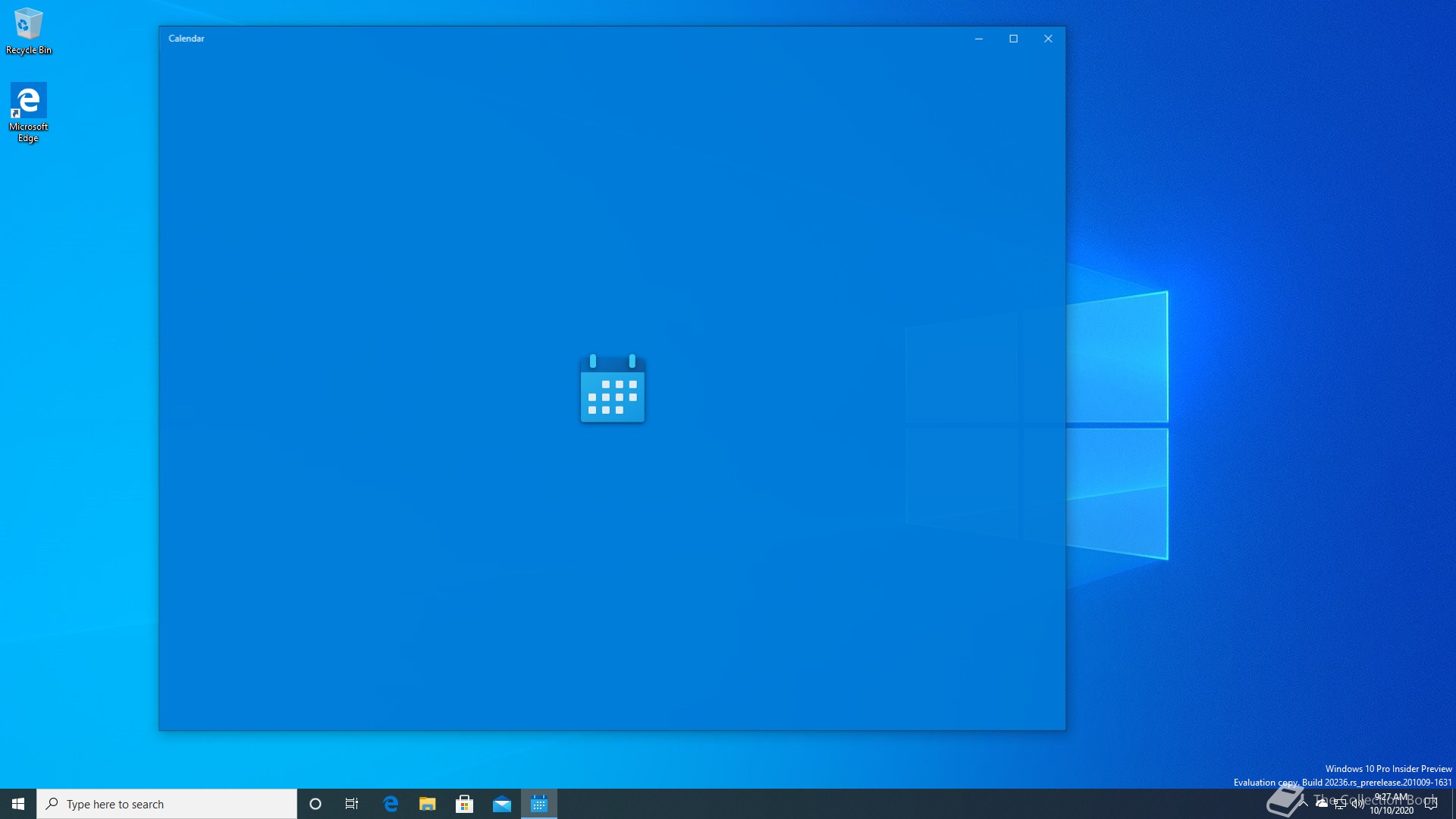
Task: Open Task View on the taskbar
Action: pos(352,804)
